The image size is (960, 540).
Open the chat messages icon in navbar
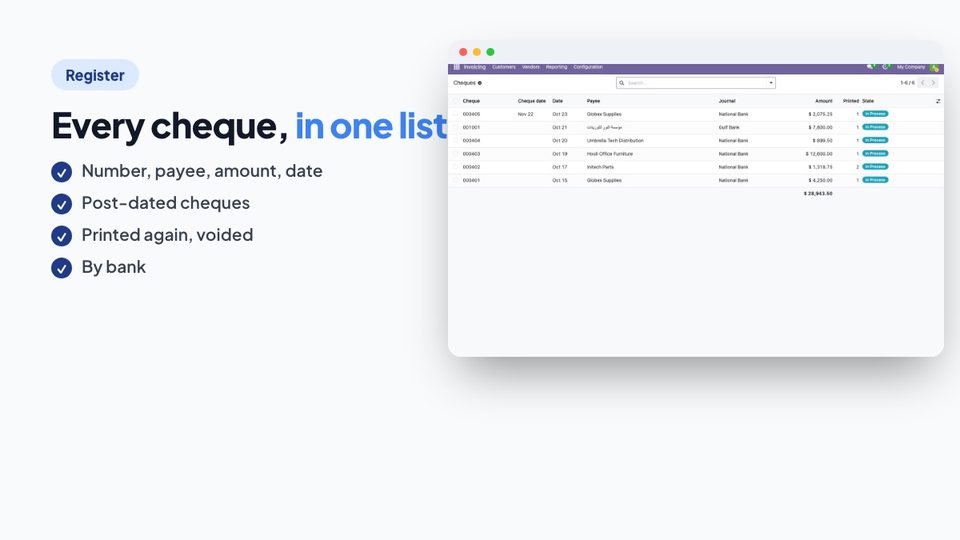click(870, 67)
